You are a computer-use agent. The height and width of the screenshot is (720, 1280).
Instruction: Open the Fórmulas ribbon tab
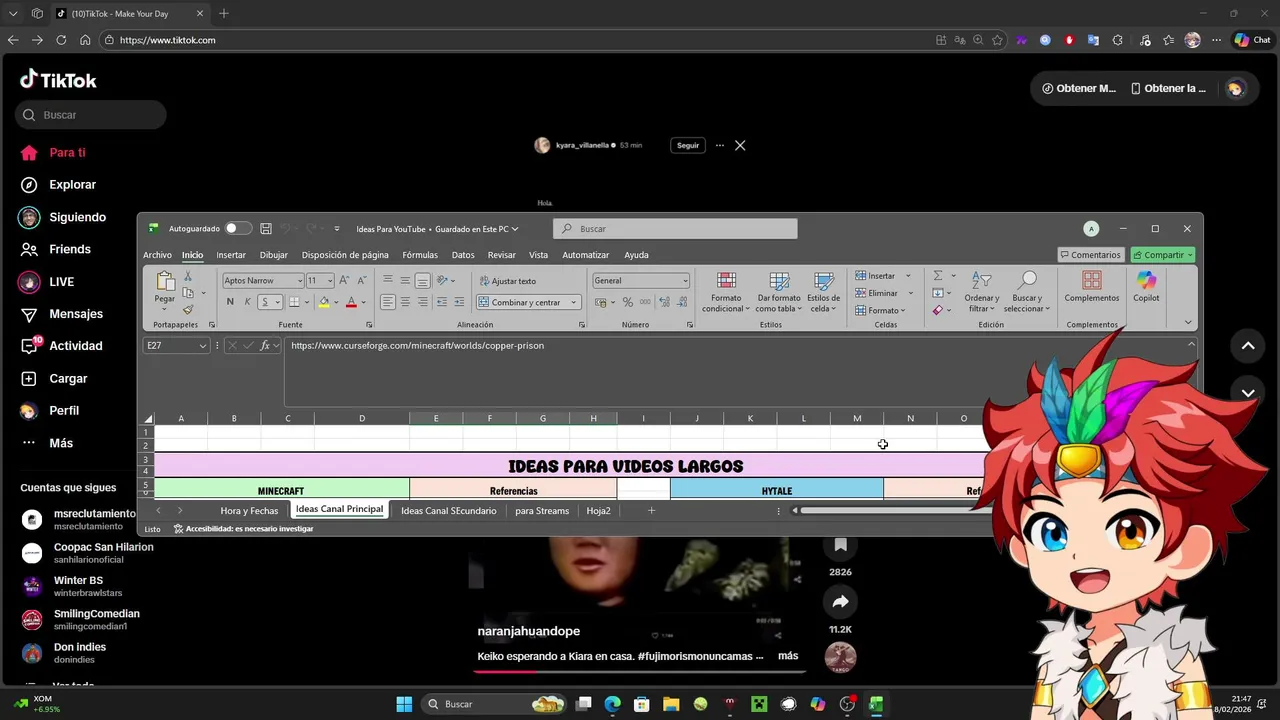(x=420, y=255)
